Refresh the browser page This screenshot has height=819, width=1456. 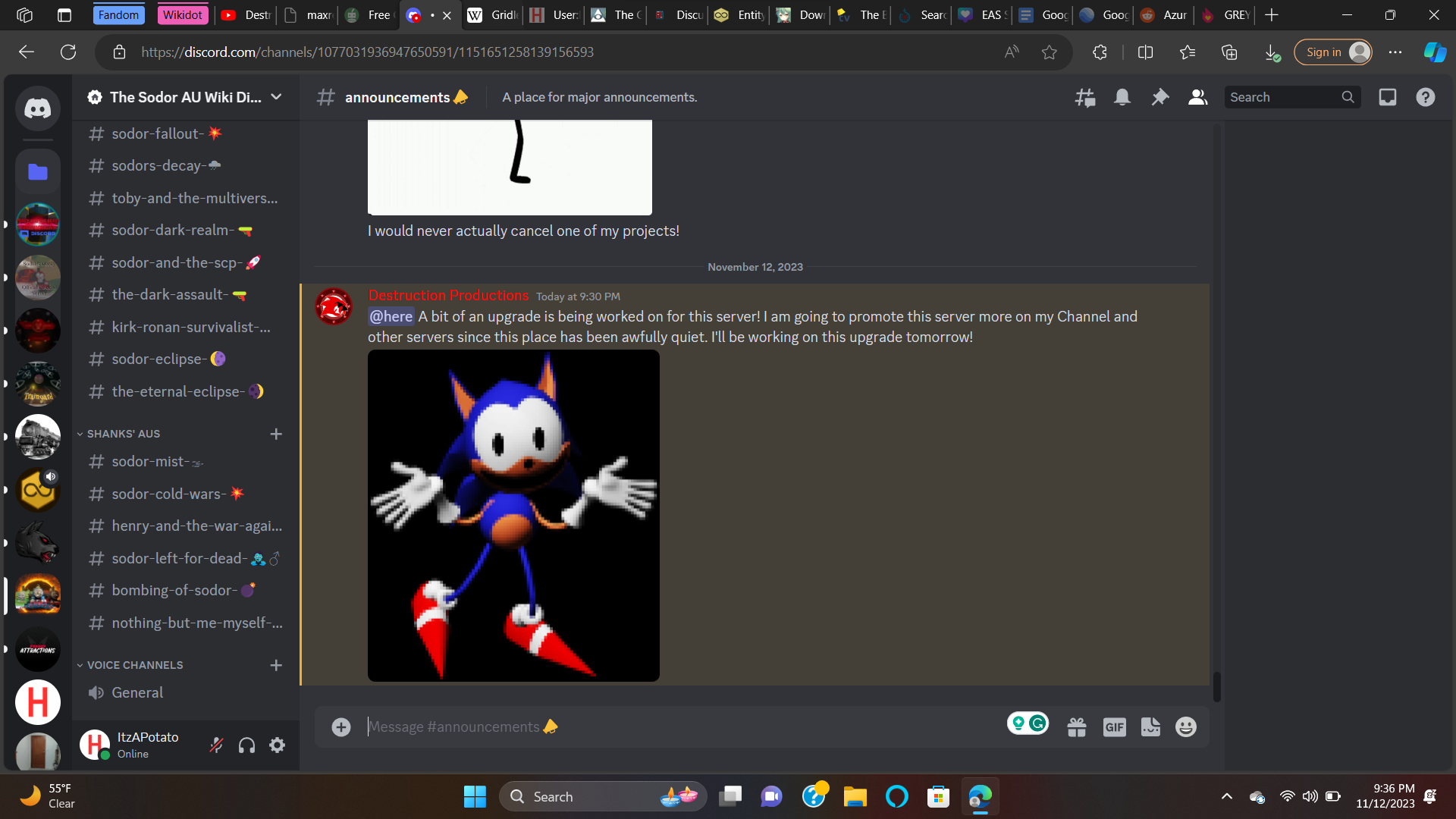click(68, 52)
